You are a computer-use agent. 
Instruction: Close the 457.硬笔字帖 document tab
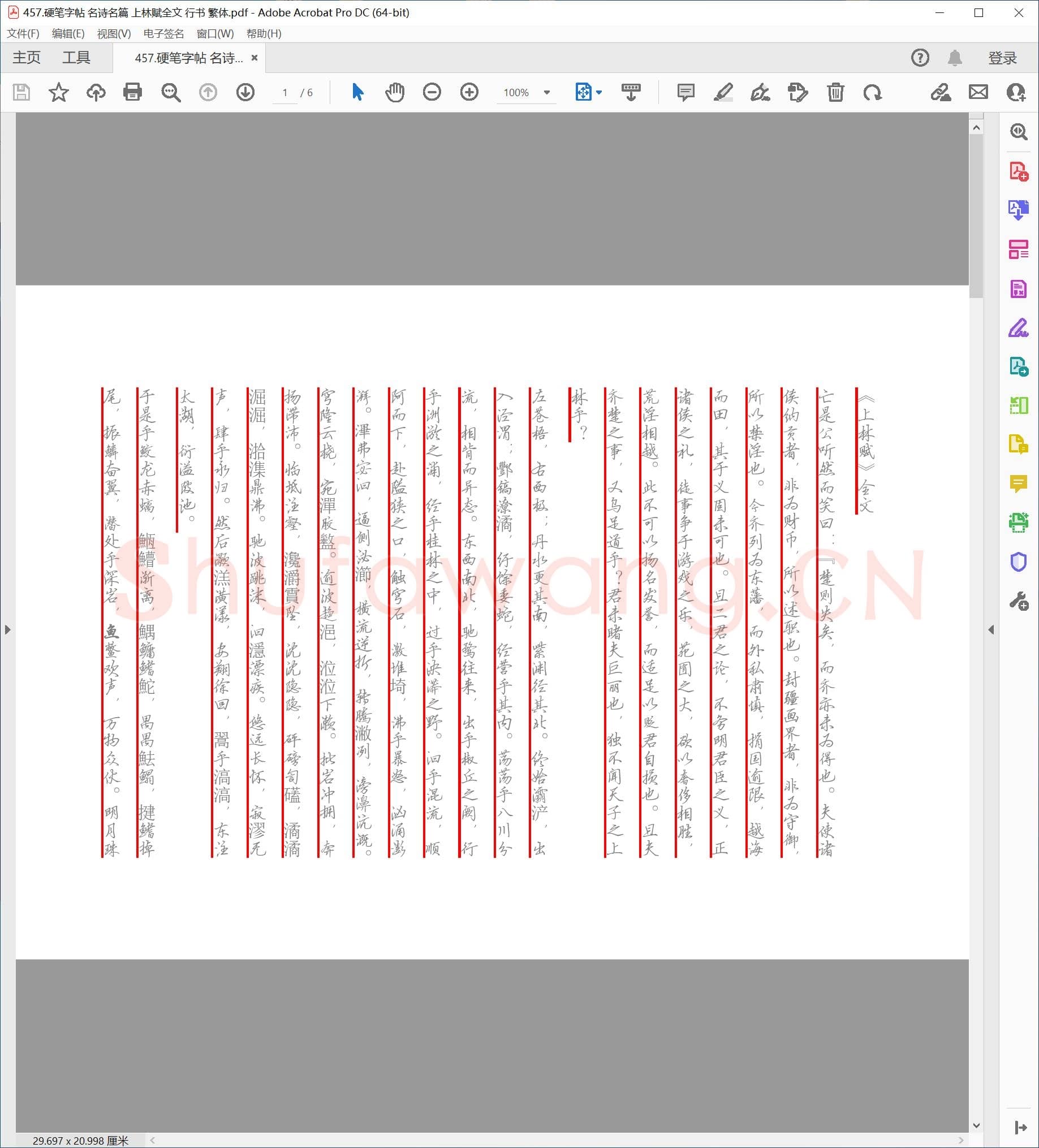(x=255, y=58)
